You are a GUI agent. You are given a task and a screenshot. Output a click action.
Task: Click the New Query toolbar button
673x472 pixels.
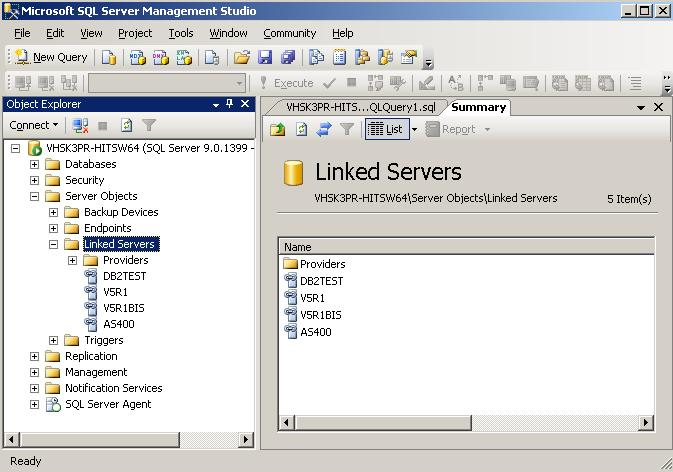click(51, 57)
